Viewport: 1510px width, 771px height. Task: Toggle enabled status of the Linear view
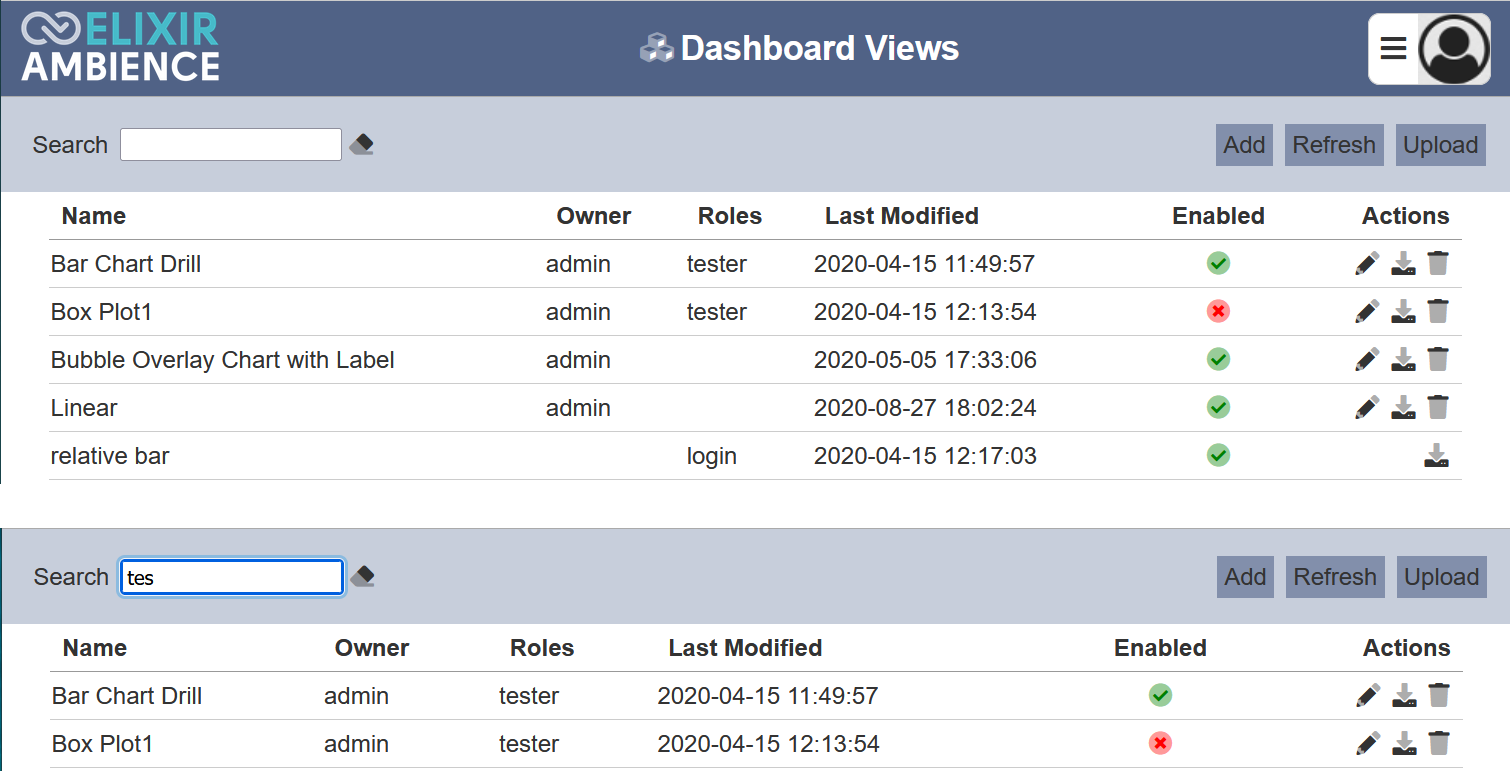[1218, 408]
